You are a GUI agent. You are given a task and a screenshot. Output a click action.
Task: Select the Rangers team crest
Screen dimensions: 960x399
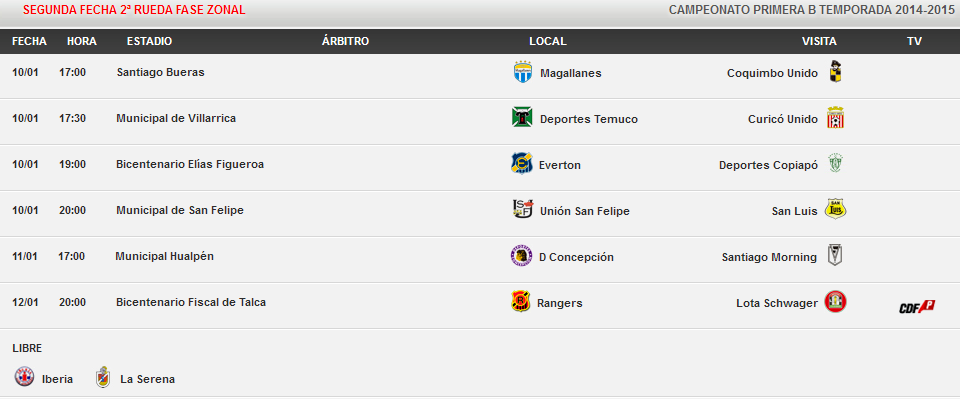520,302
